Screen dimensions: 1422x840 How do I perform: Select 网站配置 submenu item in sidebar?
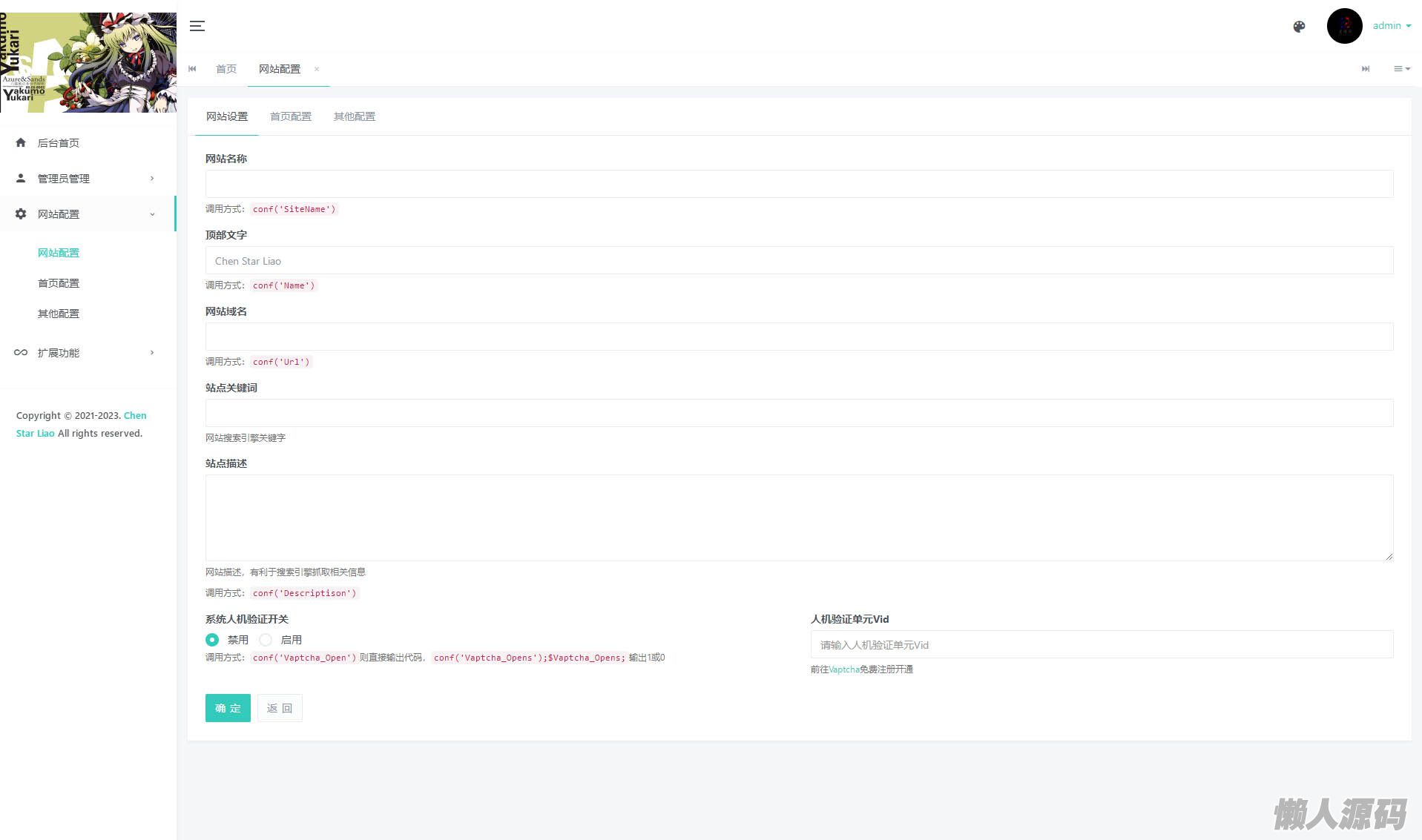59,253
